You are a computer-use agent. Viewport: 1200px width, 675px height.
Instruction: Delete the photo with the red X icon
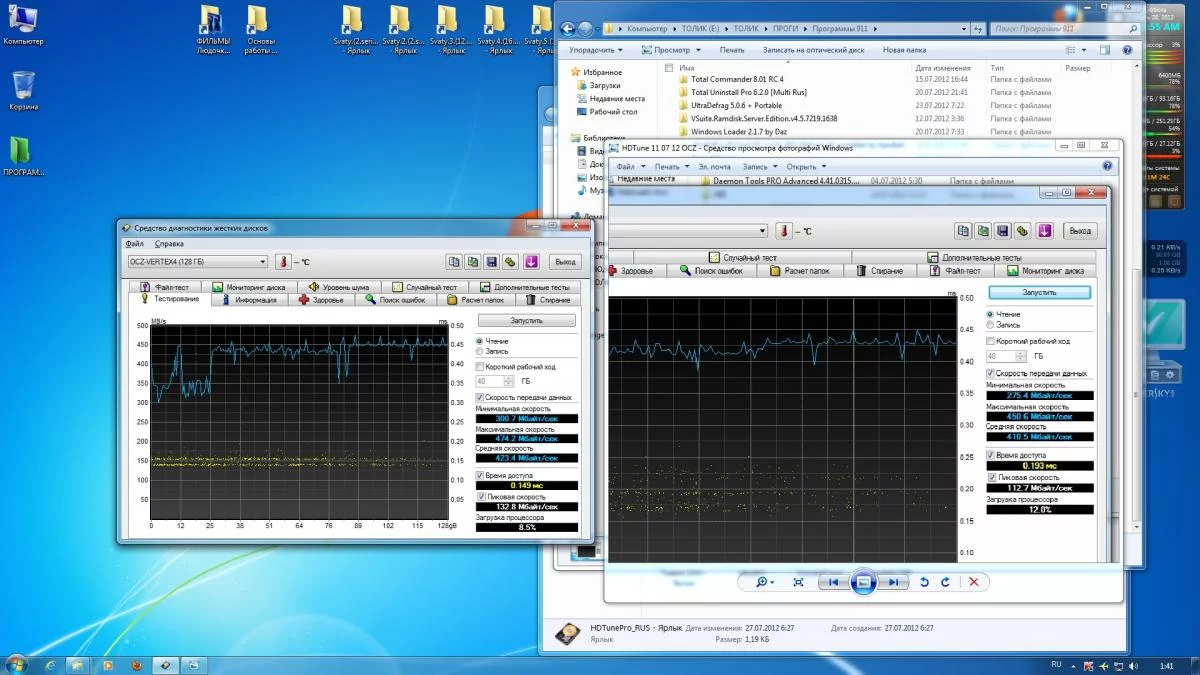pos(973,582)
